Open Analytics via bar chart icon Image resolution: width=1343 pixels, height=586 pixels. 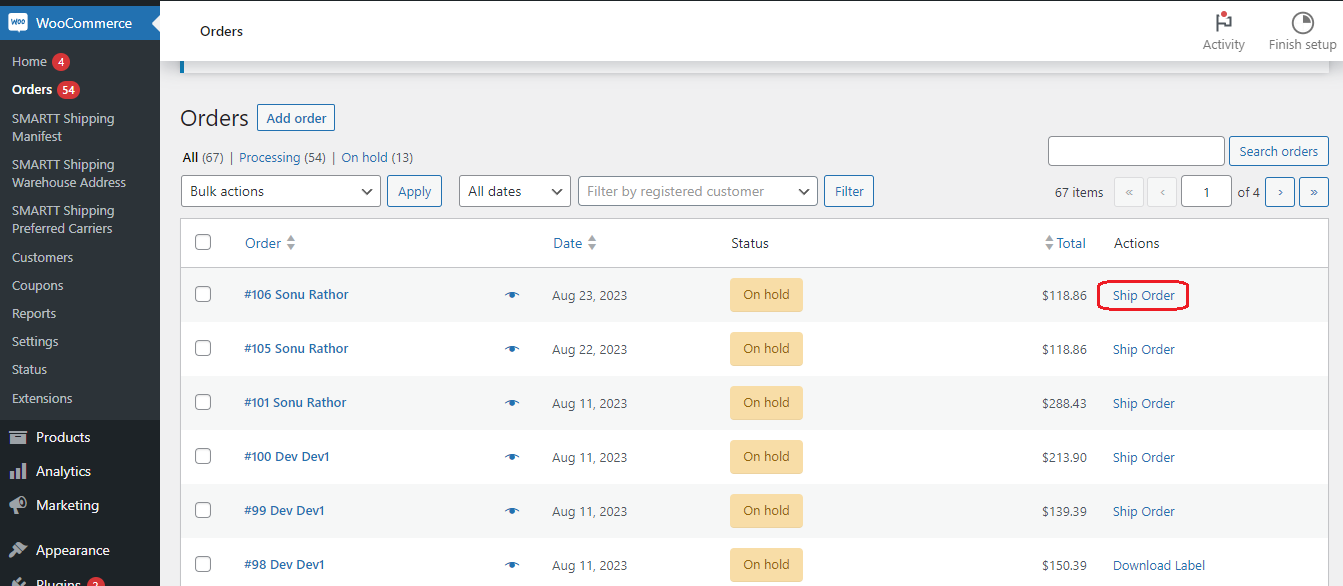[18, 471]
